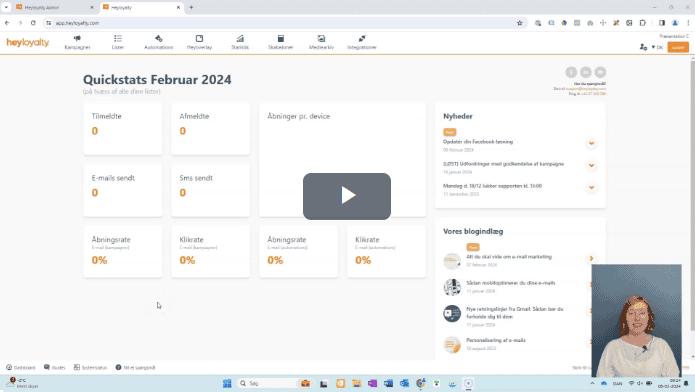Click the orange button at top right
Screen dimensions: 695x392
tap(678, 47)
